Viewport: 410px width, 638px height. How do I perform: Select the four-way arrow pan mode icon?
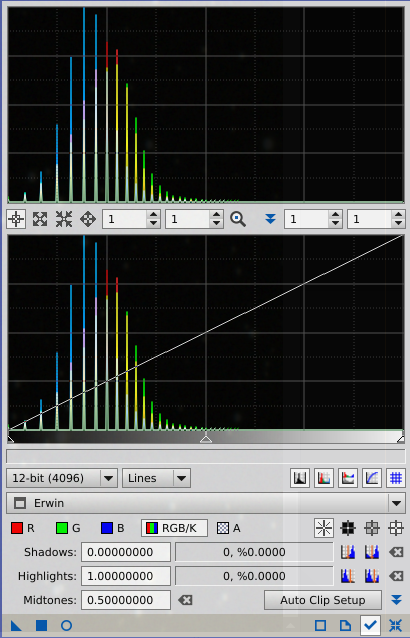(88, 219)
